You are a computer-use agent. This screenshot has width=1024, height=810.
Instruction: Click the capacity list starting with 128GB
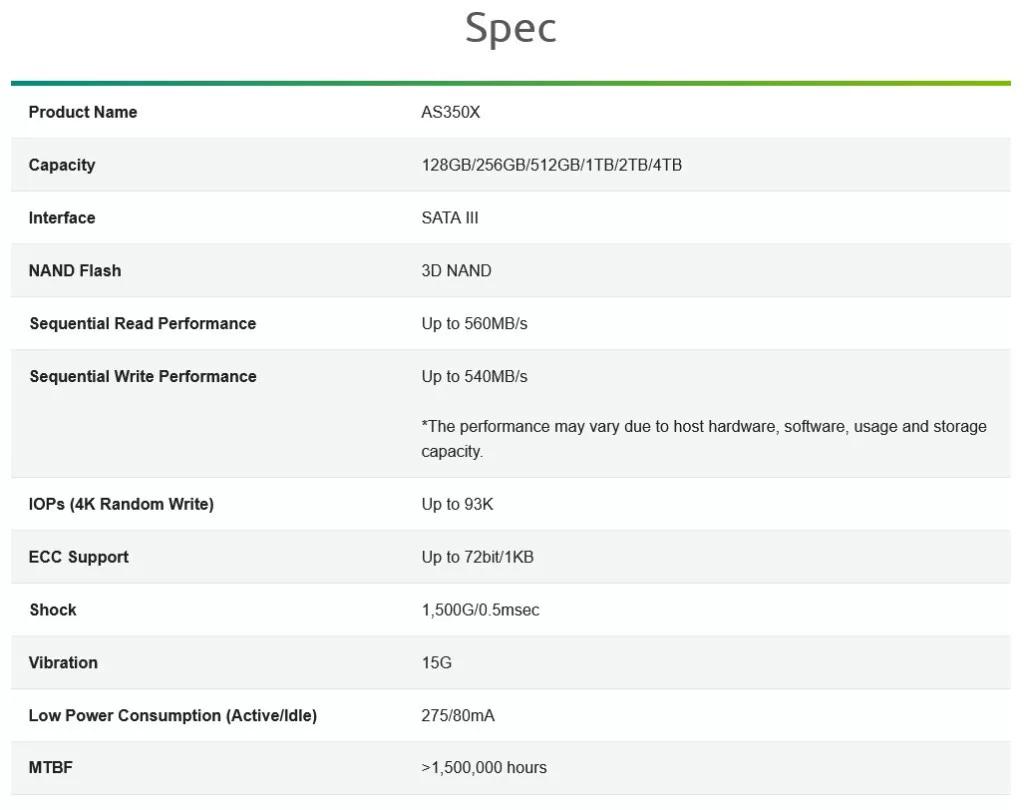pyautogui.click(x=551, y=165)
